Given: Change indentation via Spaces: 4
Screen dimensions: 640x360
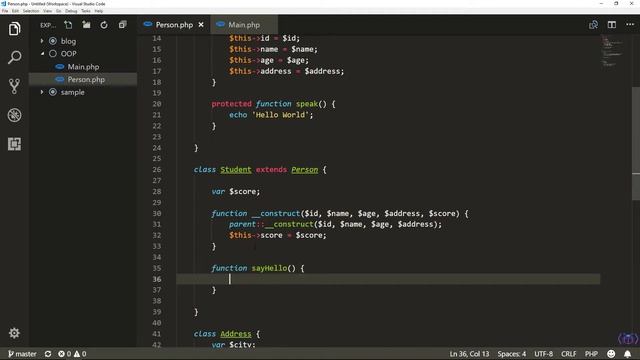Looking at the screenshot, I should click(511, 354).
